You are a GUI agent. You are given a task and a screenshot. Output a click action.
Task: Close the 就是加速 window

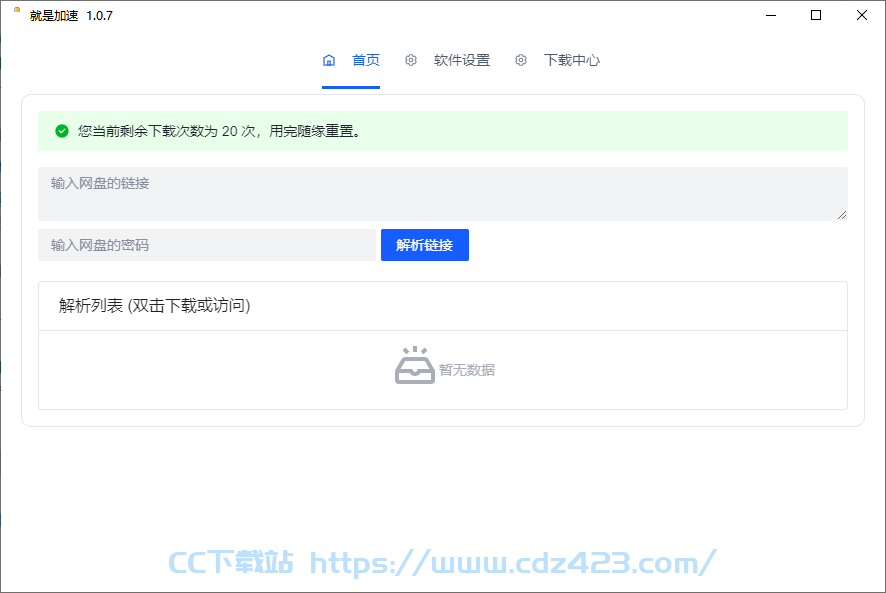[862, 15]
